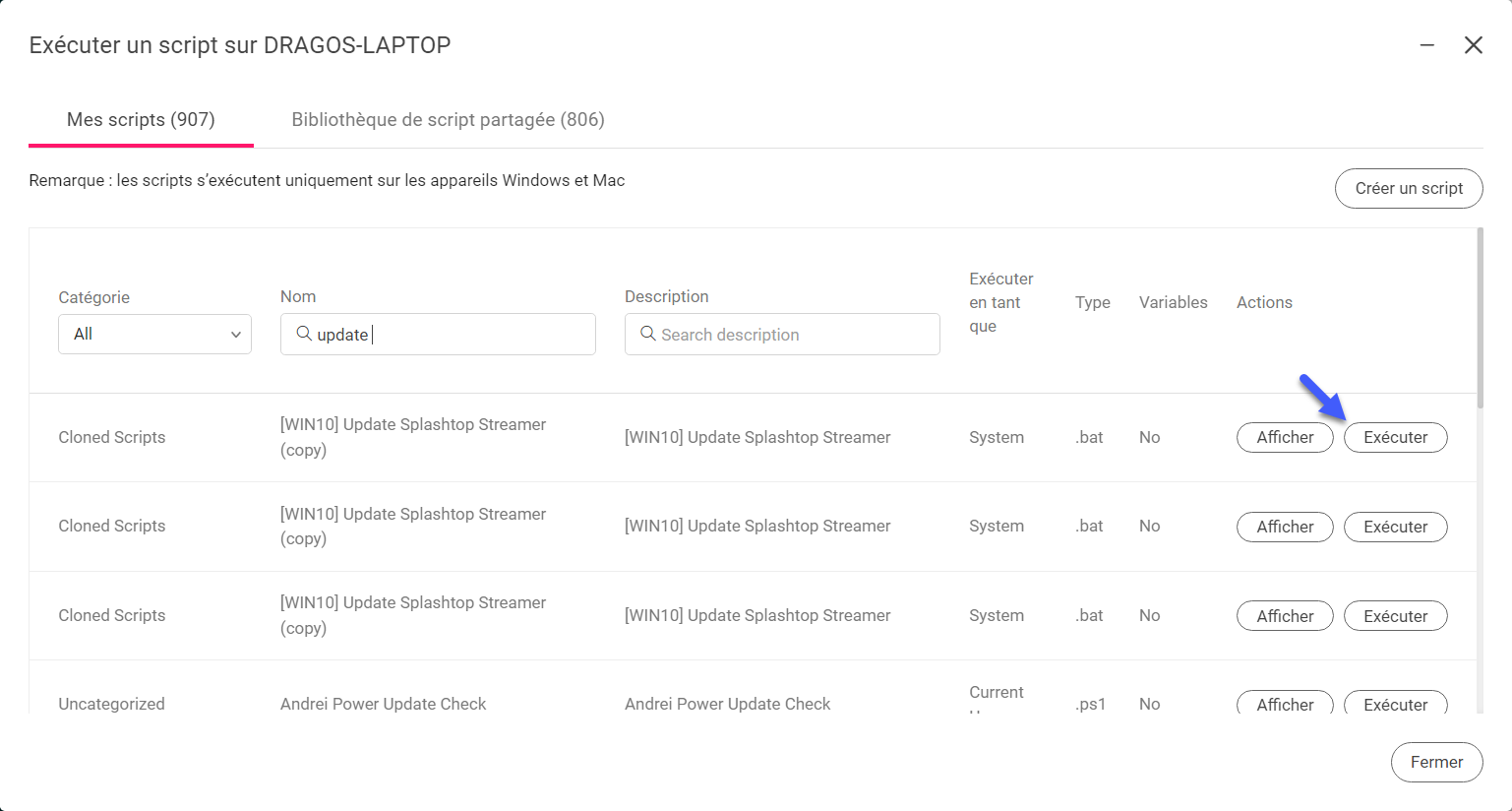Click the Créer un script button
The width and height of the screenshot is (1512, 811).
coord(1409,188)
